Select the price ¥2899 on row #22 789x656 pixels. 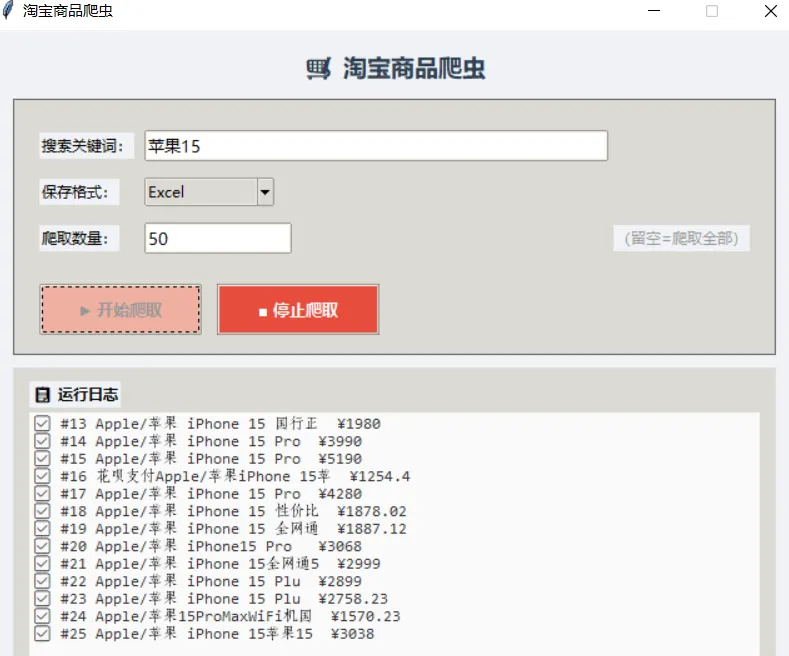click(340, 581)
